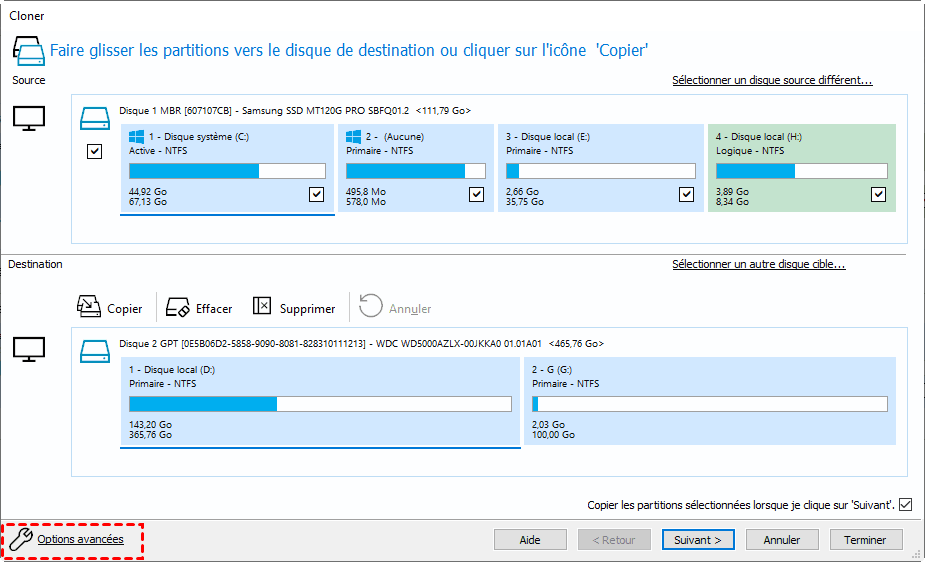Click the Annuler undo icon
The height and width of the screenshot is (562, 925).
(371, 307)
